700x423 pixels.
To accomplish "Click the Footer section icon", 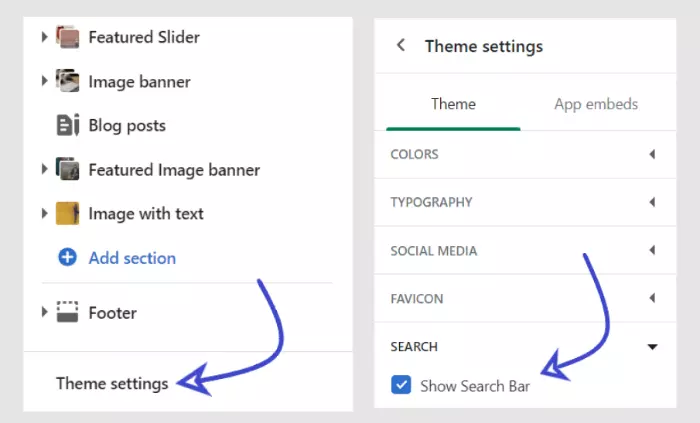I will coord(67,312).
